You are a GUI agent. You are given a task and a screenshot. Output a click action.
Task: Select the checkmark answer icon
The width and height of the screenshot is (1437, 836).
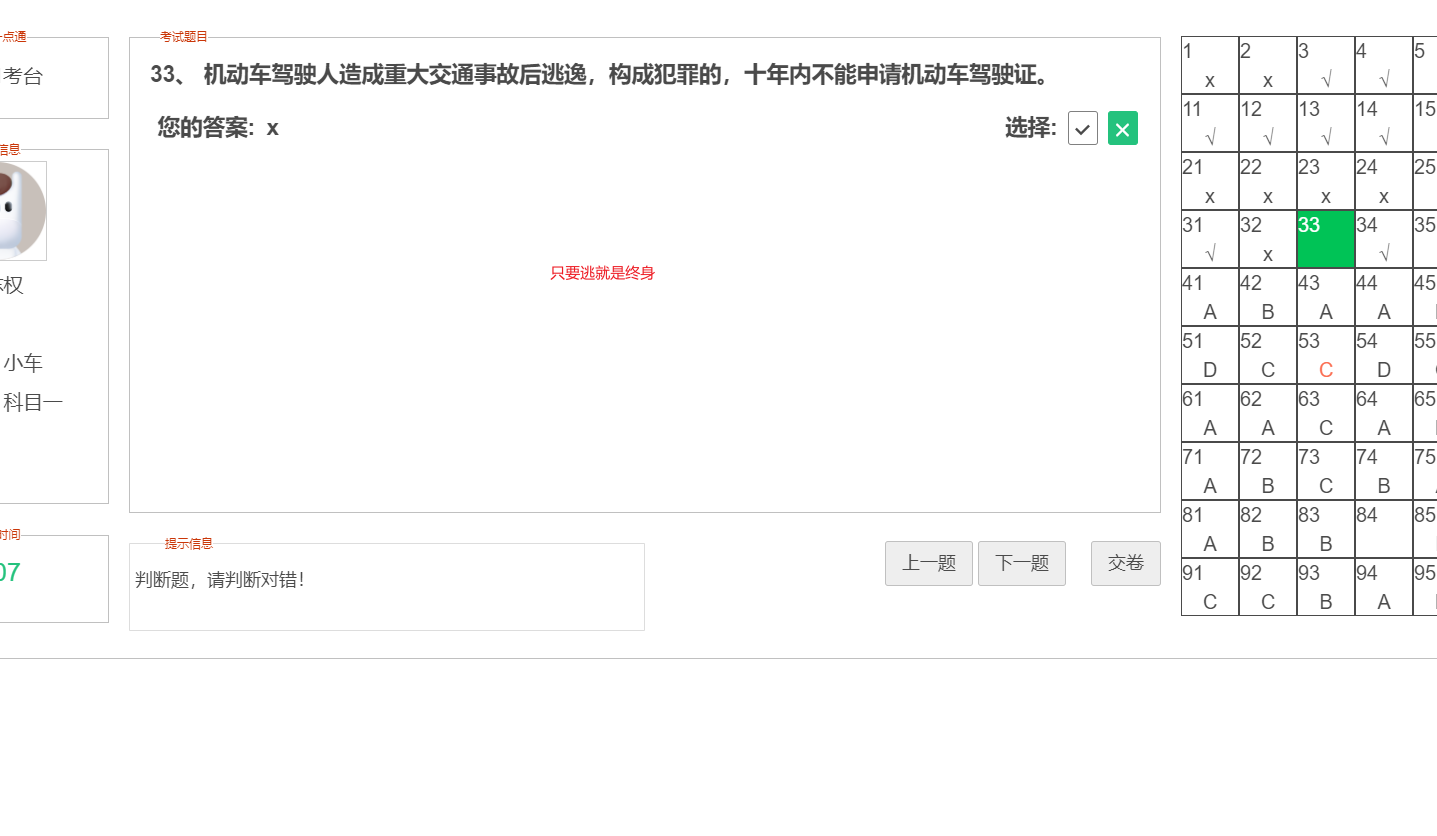(x=1082, y=128)
